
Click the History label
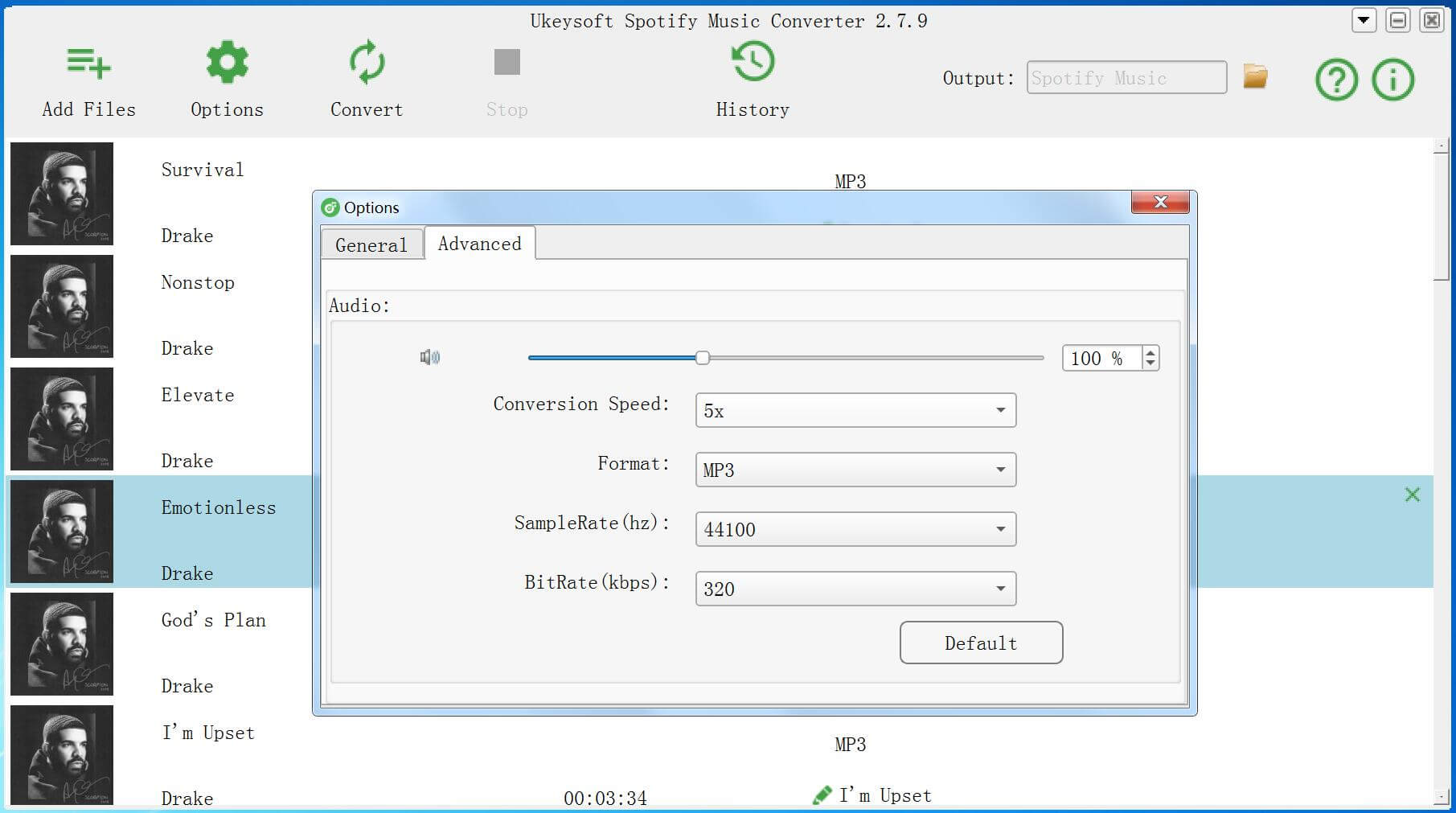[753, 109]
